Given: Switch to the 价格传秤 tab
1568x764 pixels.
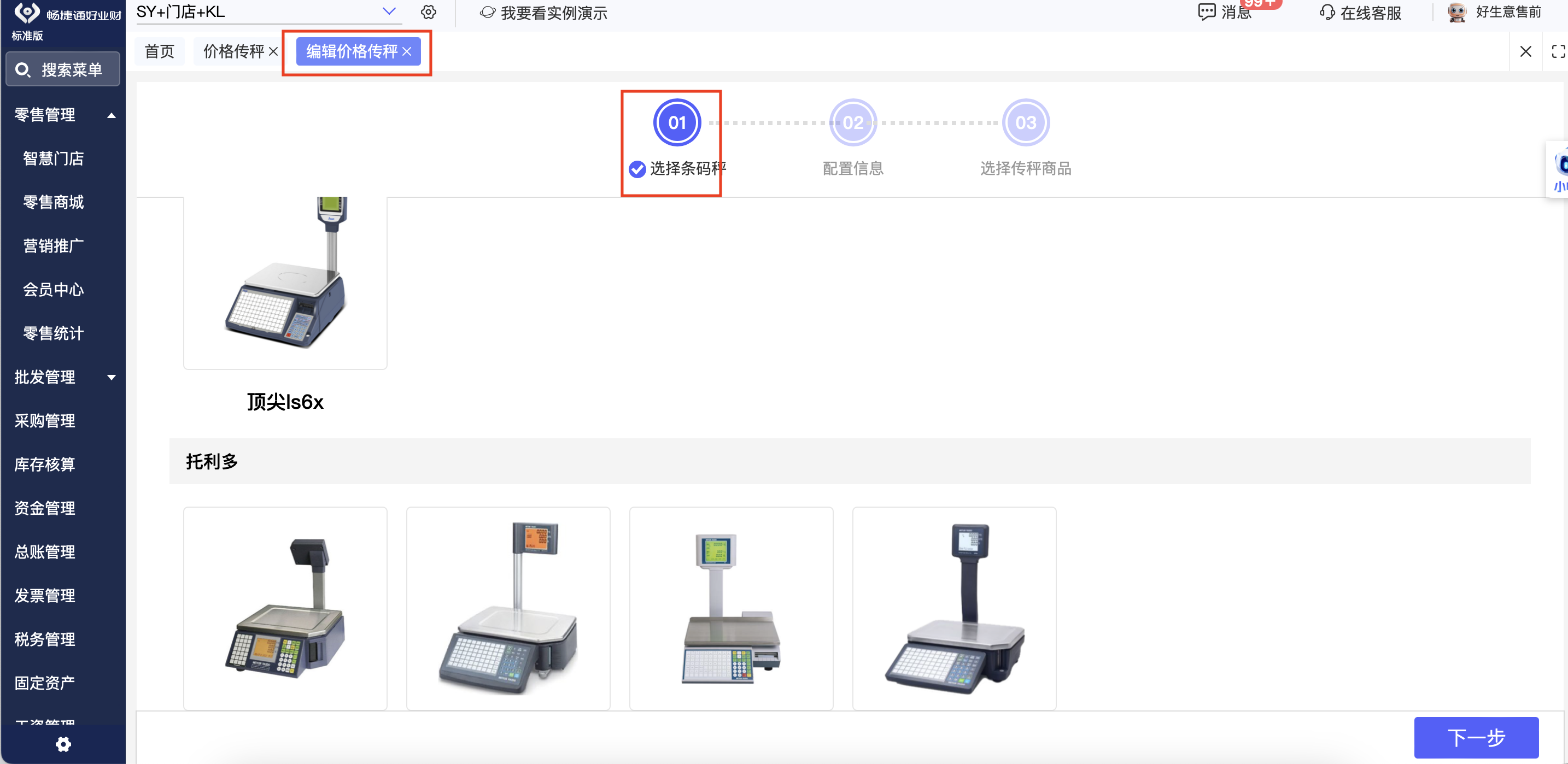Looking at the screenshot, I should (234, 52).
